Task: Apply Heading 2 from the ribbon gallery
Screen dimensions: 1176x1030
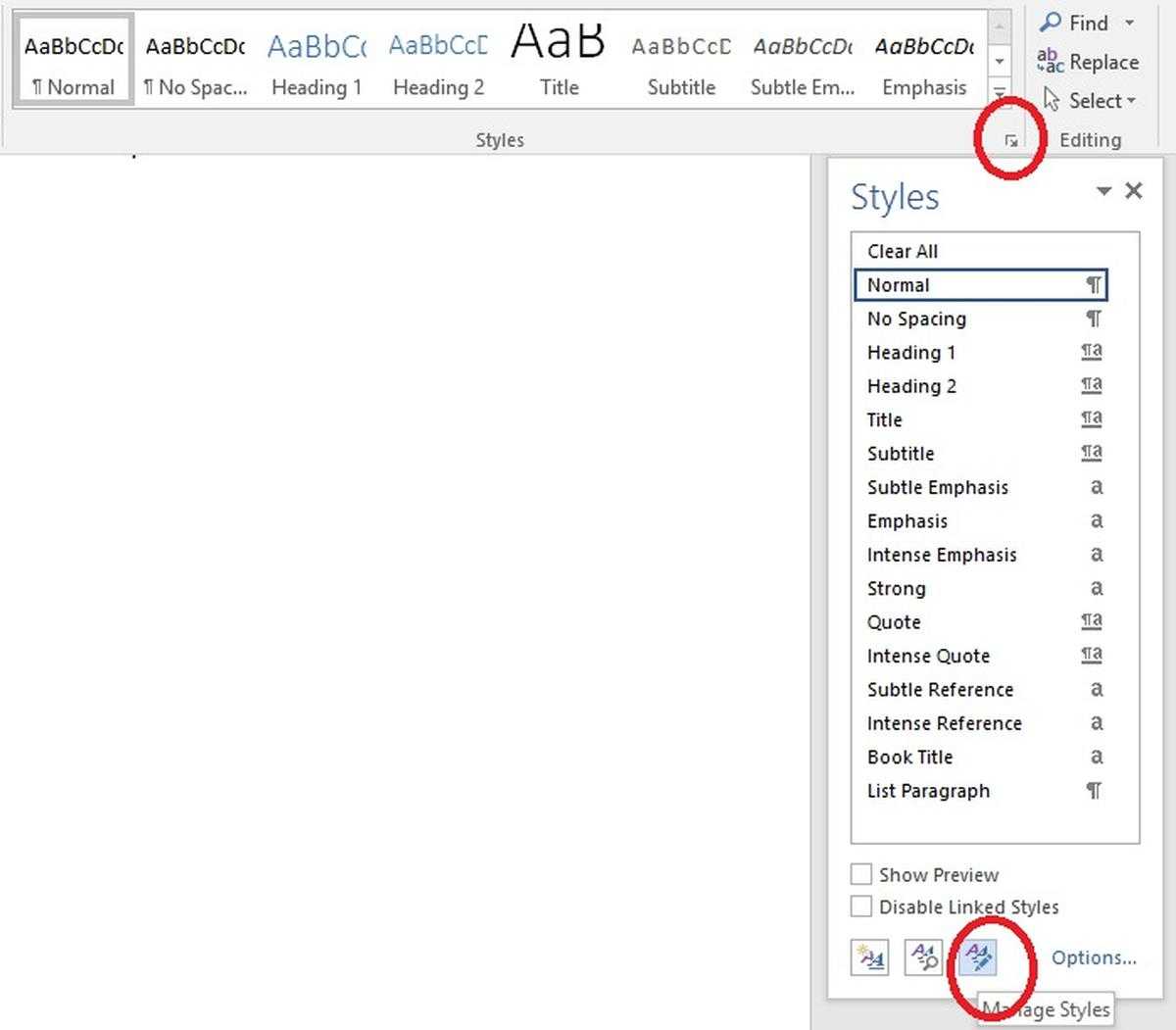Action: 438,60
